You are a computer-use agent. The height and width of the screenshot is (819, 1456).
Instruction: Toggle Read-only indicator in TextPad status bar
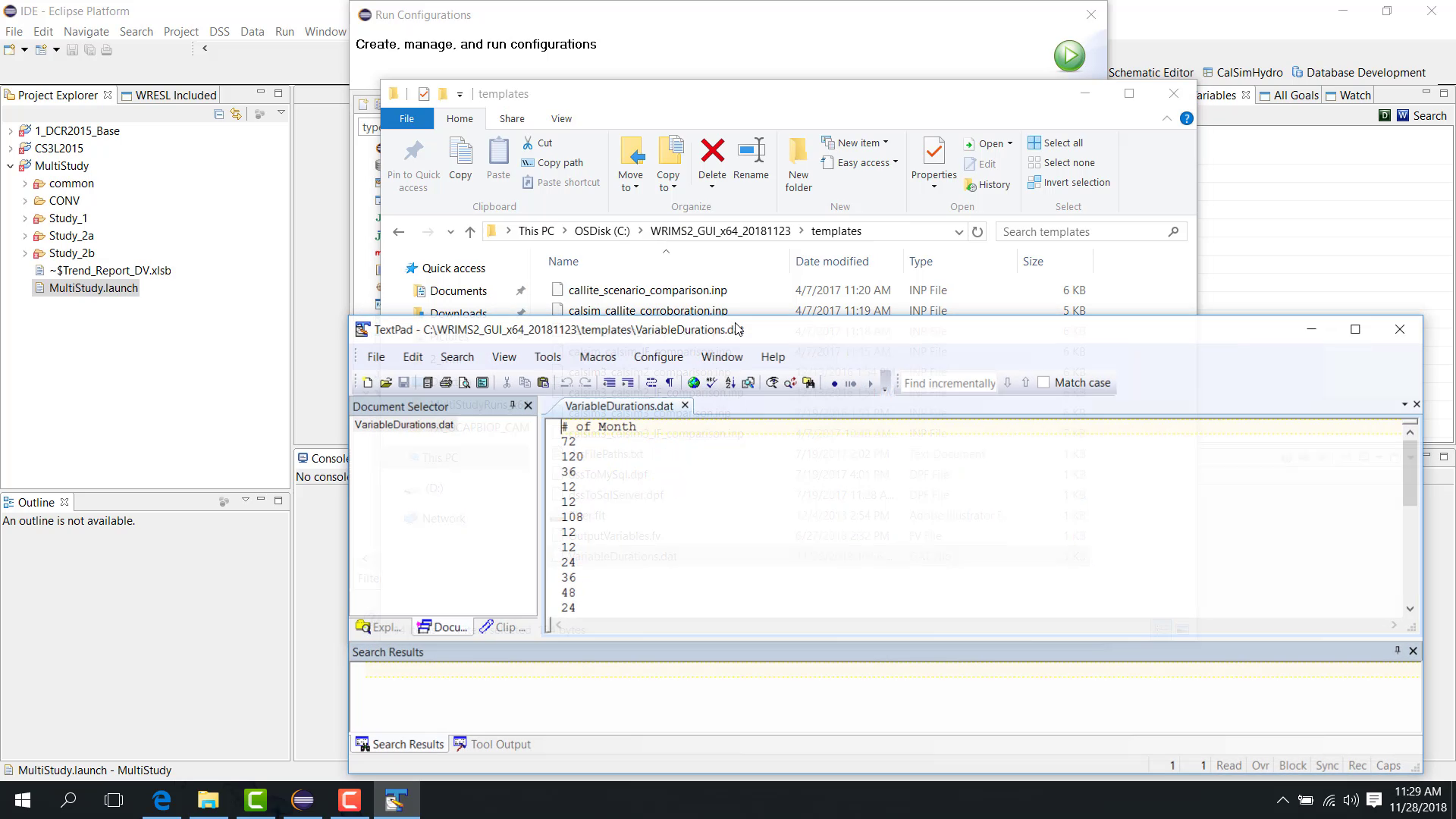coord(1228,766)
